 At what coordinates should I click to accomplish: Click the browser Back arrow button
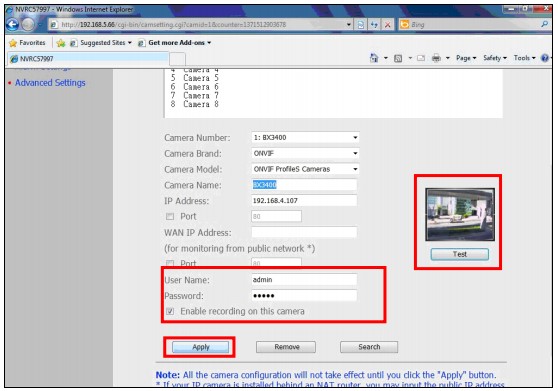(13, 24)
